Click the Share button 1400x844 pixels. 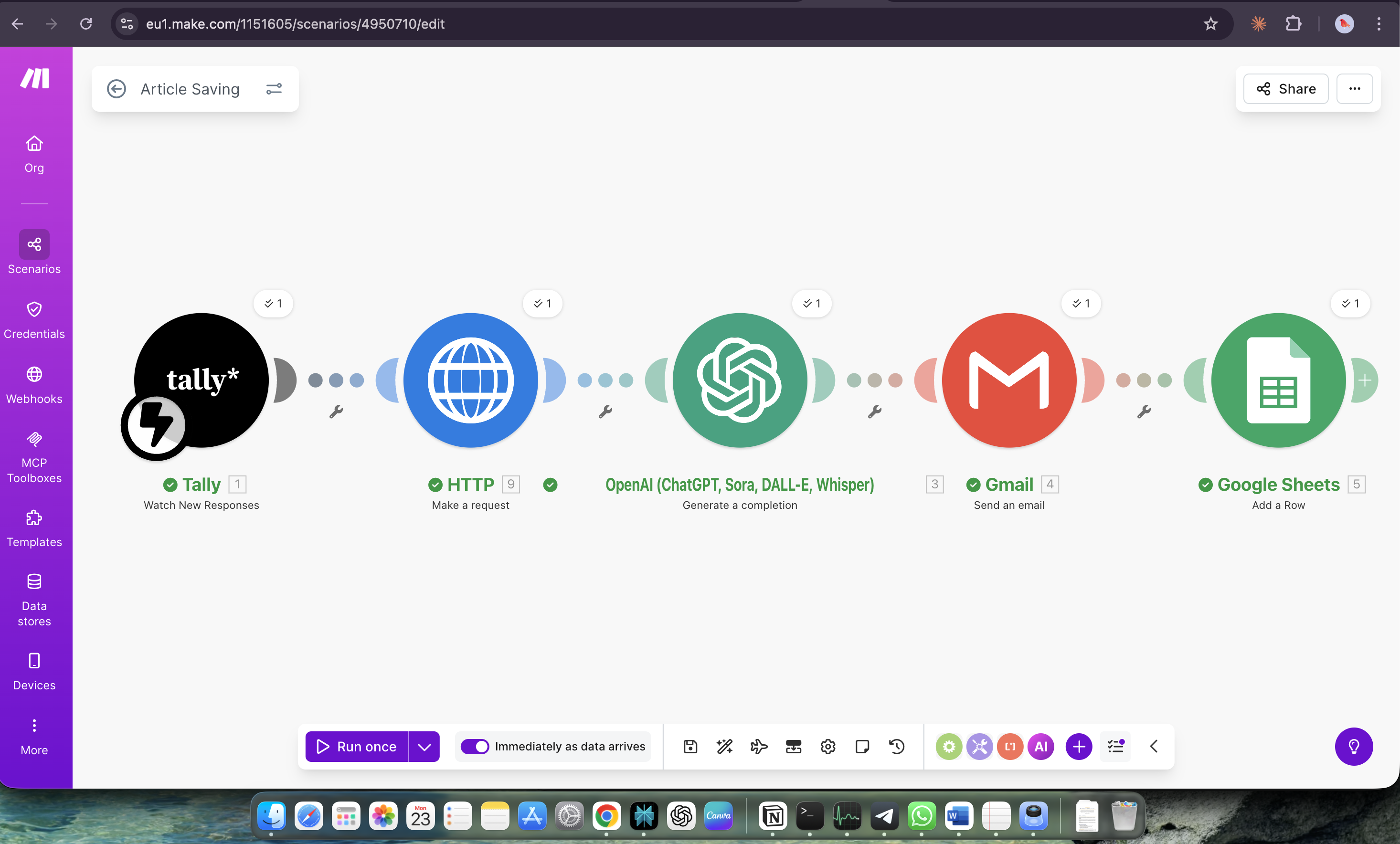(x=1285, y=89)
